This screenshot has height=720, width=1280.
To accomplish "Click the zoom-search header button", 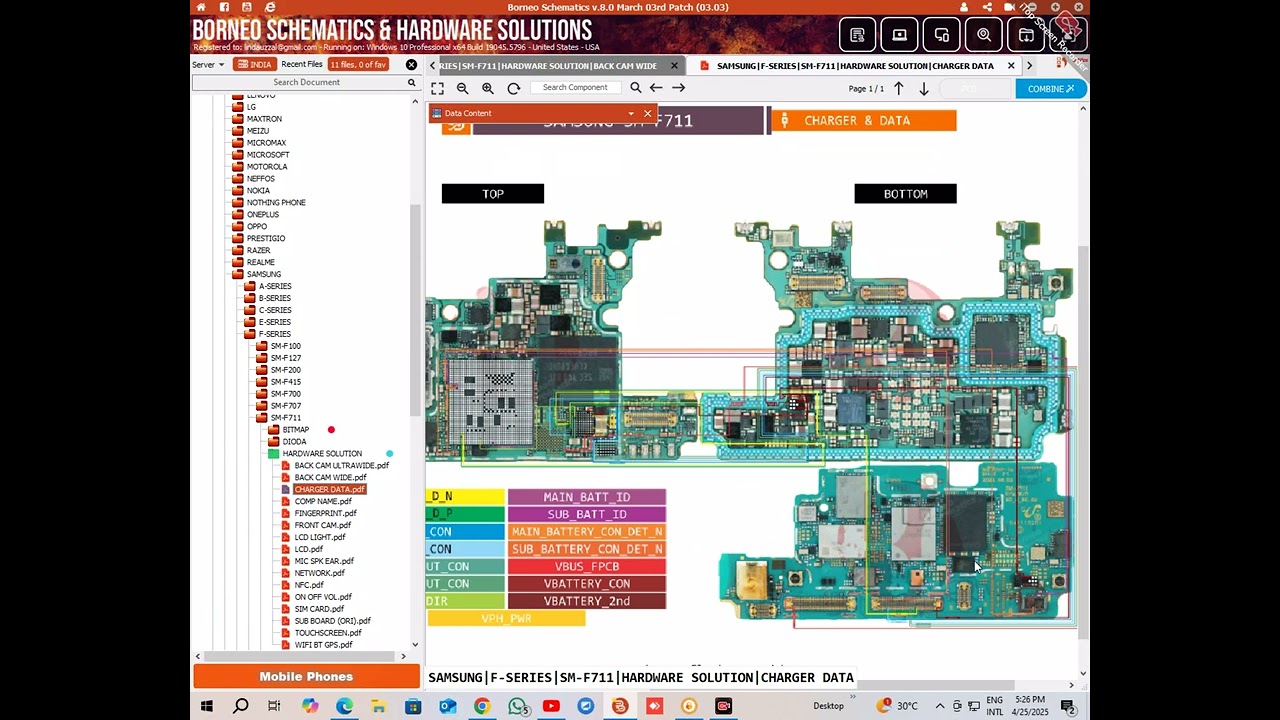I will coord(984,35).
